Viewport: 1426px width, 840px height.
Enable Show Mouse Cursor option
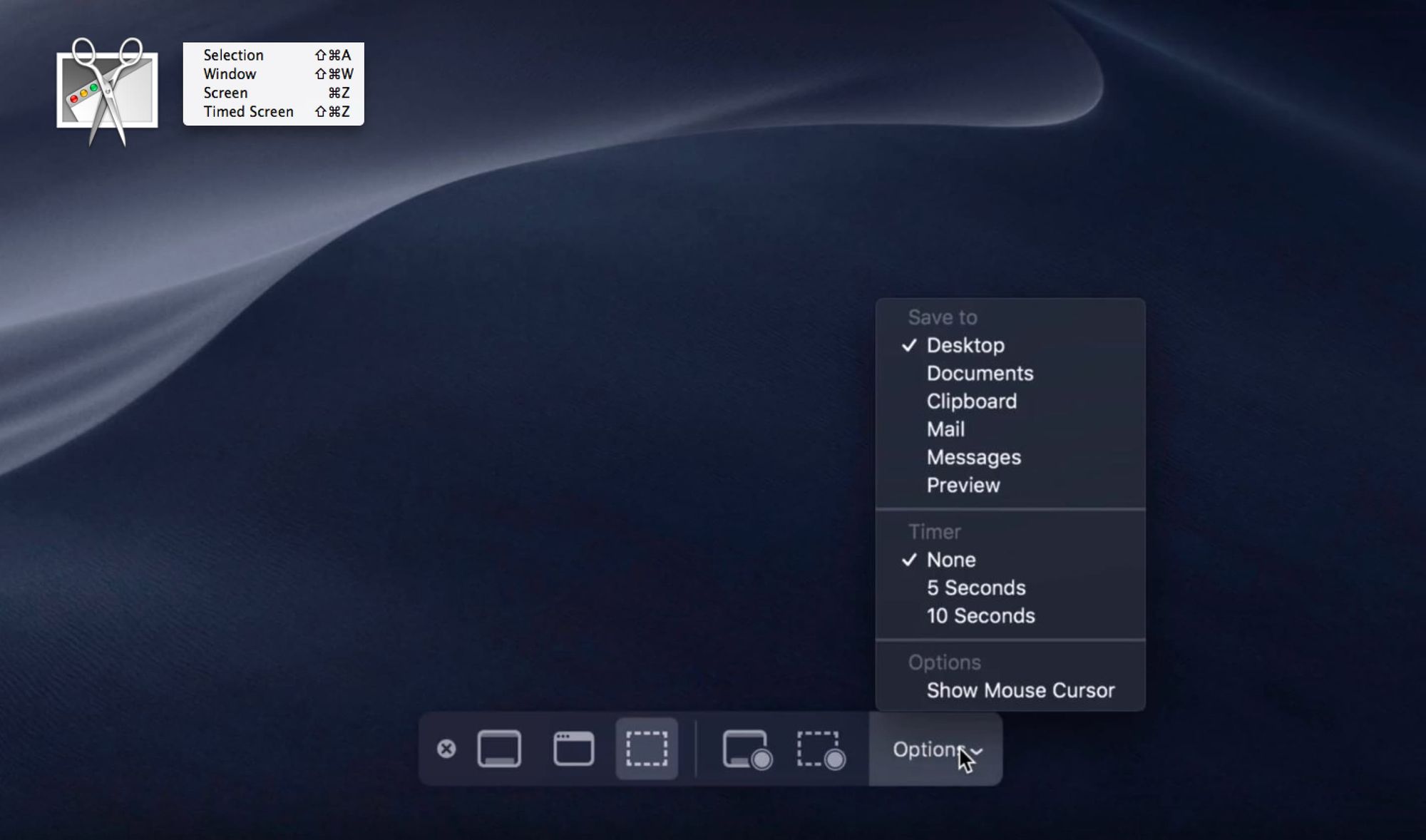pyautogui.click(x=1020, y=690)
